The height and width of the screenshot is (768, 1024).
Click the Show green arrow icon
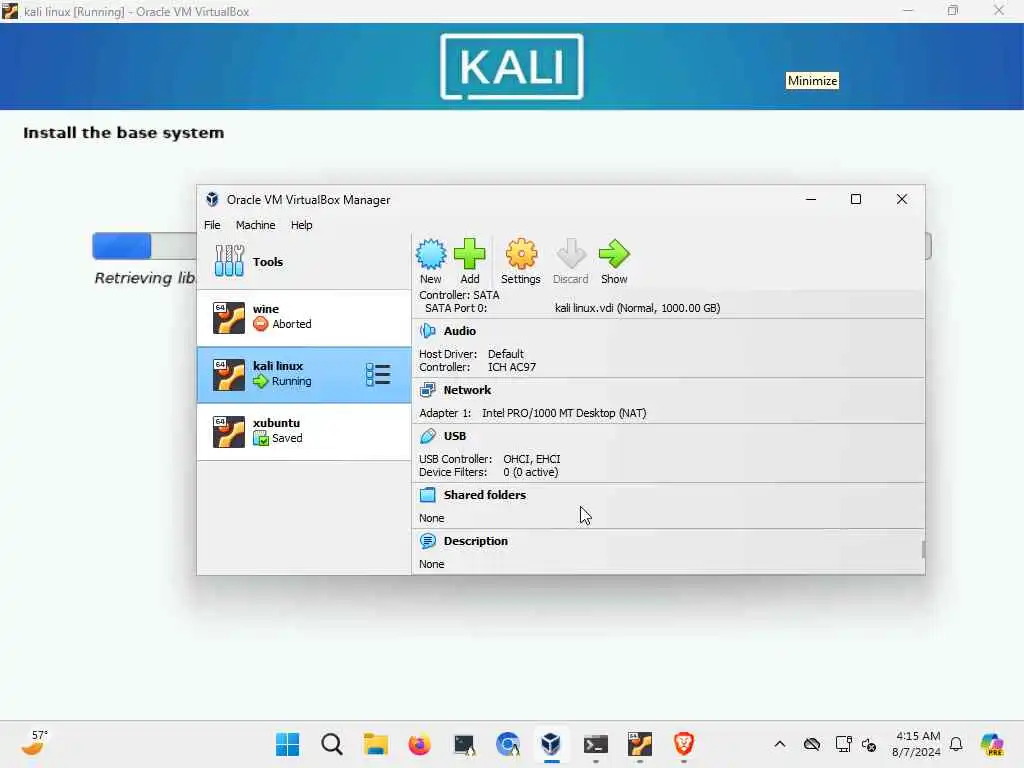(x=614, y=254)
